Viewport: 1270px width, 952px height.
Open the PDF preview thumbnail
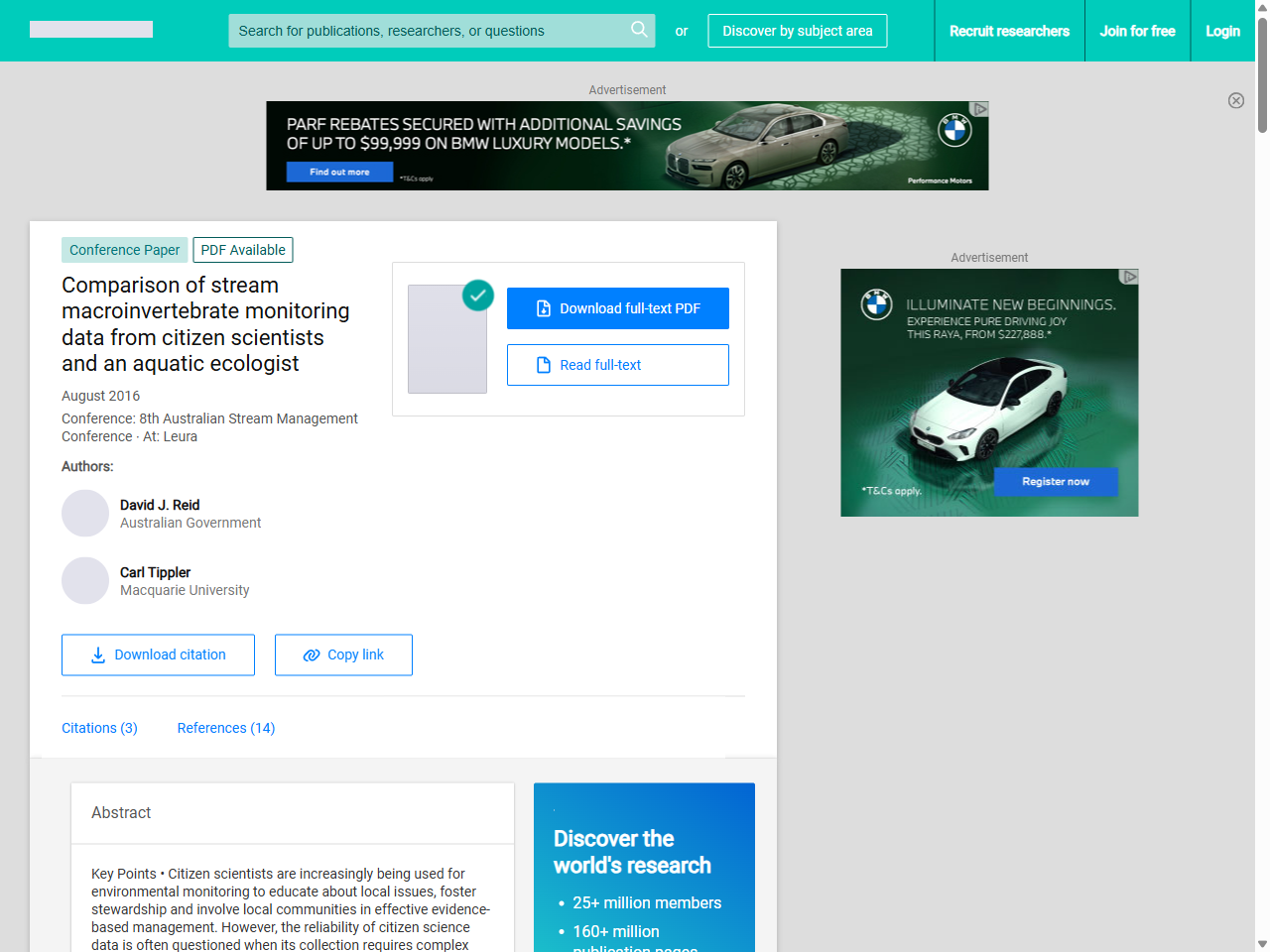pyautogui.click(x=447, y=339)
